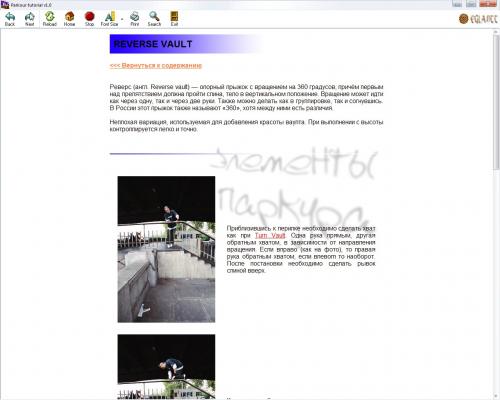The width and height of the screenshot is (500, 400).
Task: Exit the tutorial with the door icon
Action: coord(174,19)
